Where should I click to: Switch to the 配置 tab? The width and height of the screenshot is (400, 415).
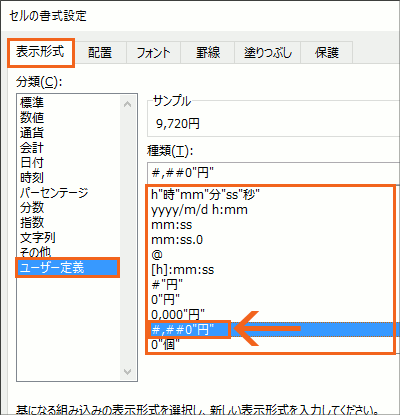coord(100,52)
